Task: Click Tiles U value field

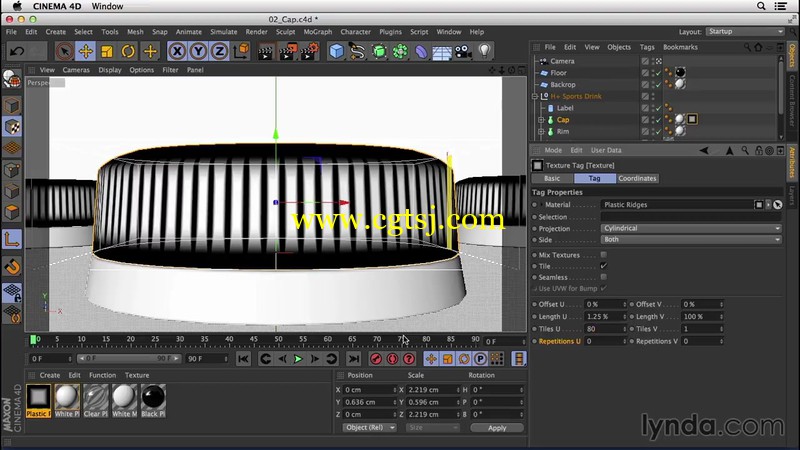Action: [x=606, y=329]
